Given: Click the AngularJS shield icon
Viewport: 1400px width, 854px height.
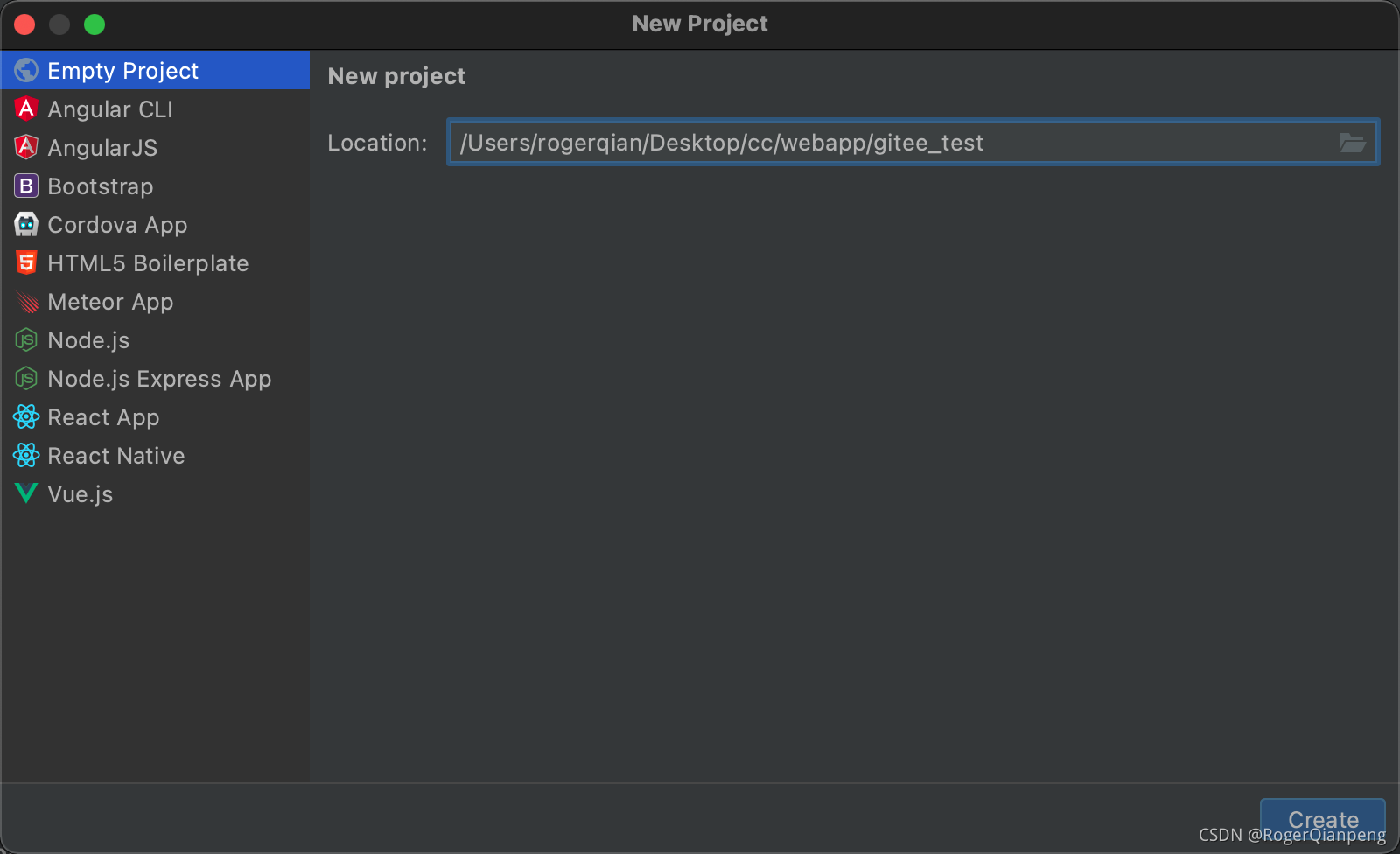Looking at the screenshot, I should click(x=26, y=147).
